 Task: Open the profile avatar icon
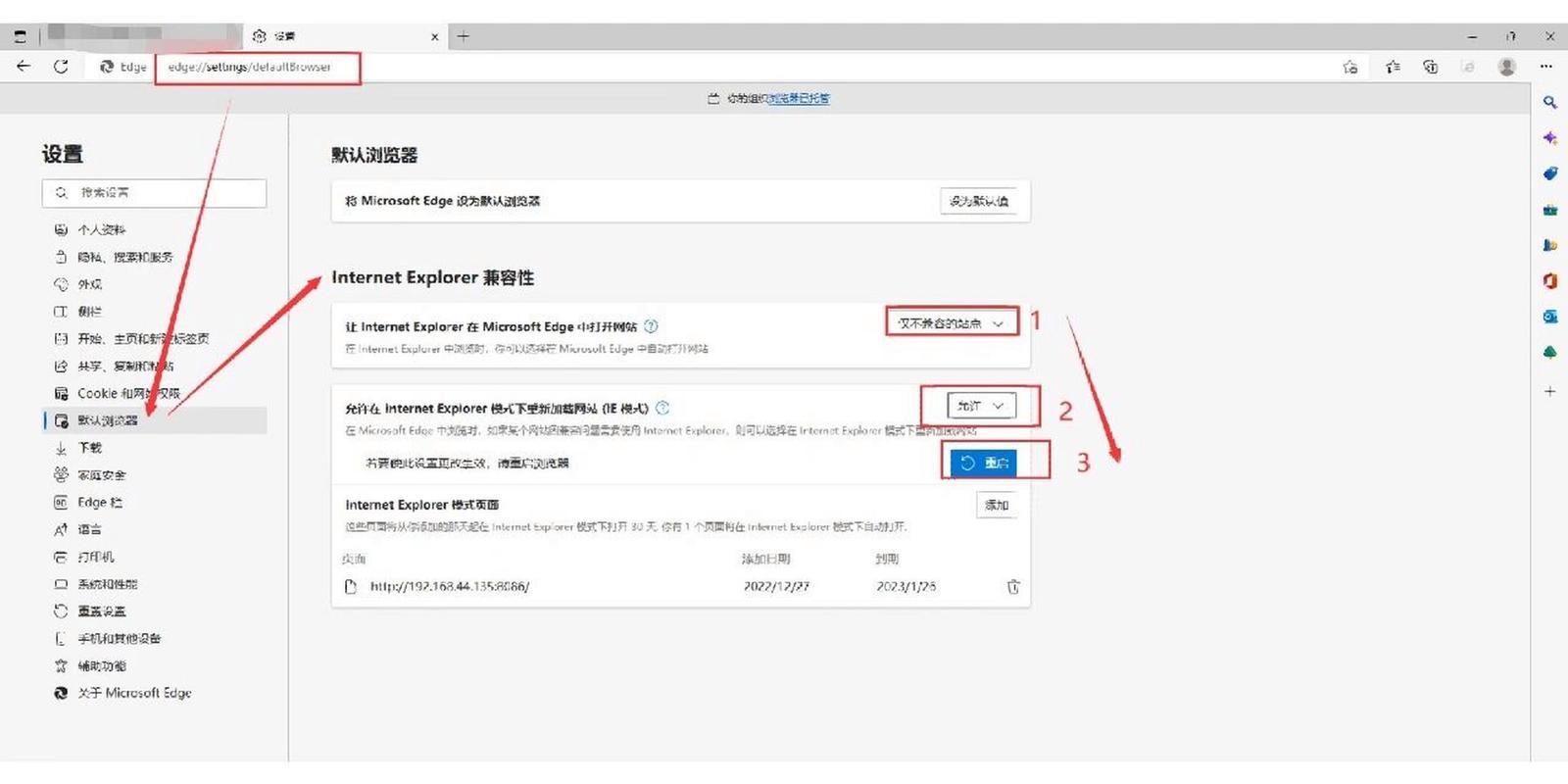1507,67
